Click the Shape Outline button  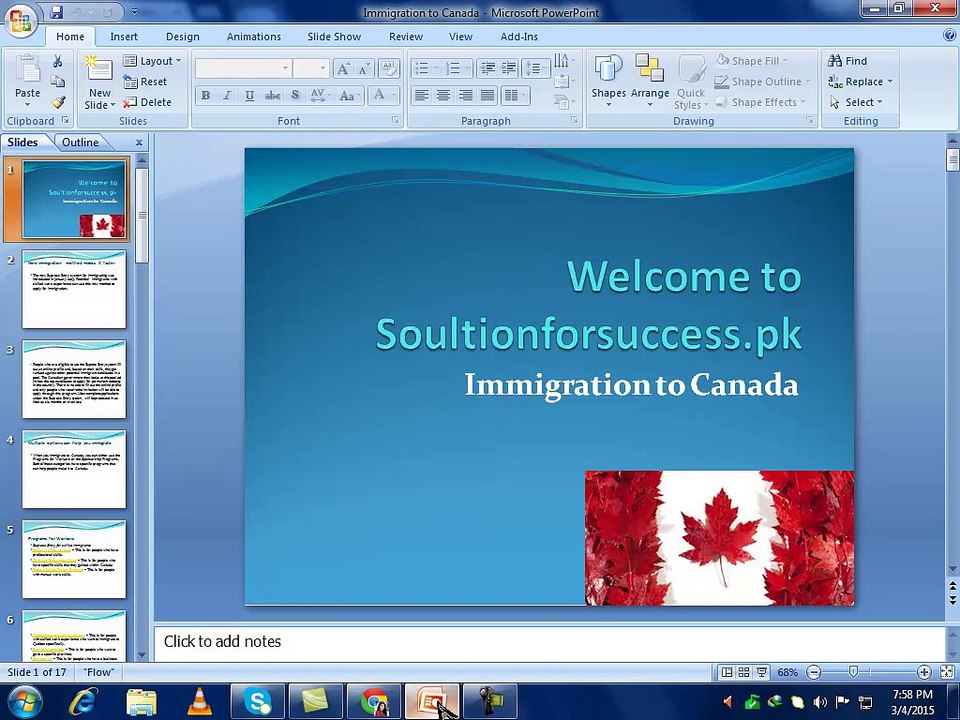762,81
